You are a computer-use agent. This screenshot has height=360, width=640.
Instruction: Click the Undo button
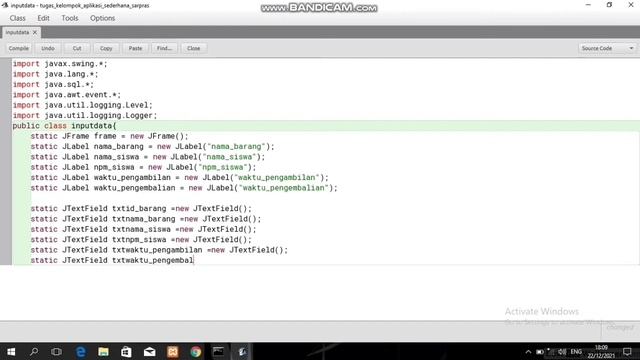point(48,48)
